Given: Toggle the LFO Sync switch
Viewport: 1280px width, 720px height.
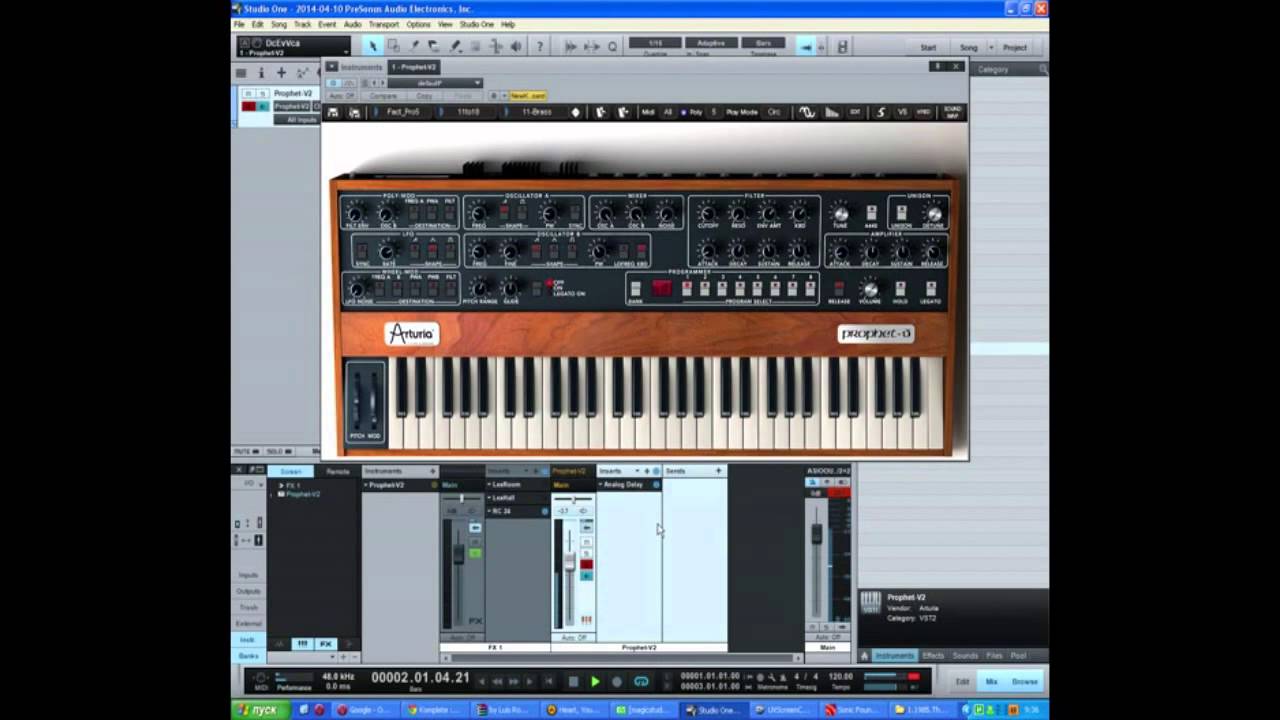Looking at the screenshot, I should coord(361,252).
